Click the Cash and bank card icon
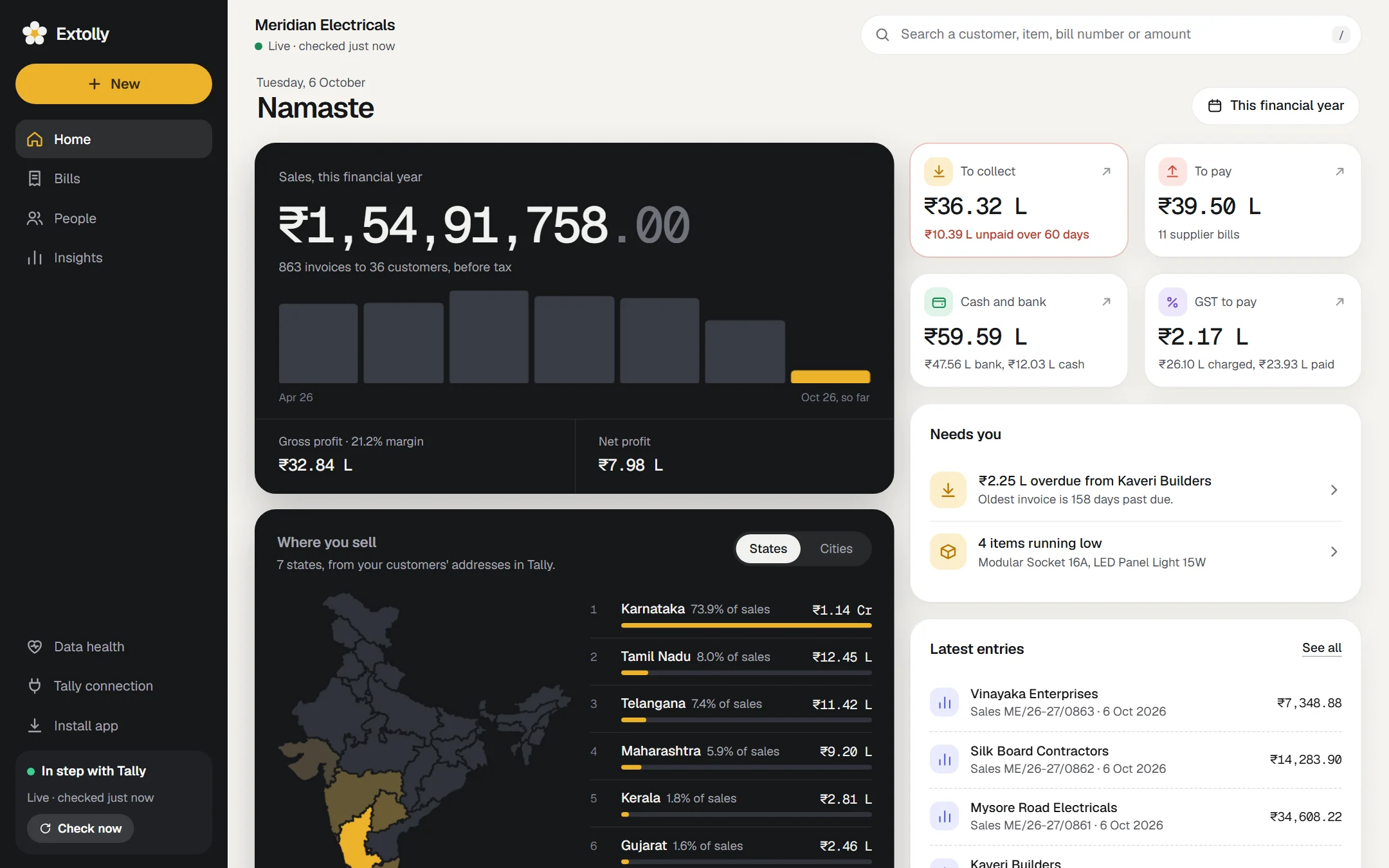 tap(938, 302)
